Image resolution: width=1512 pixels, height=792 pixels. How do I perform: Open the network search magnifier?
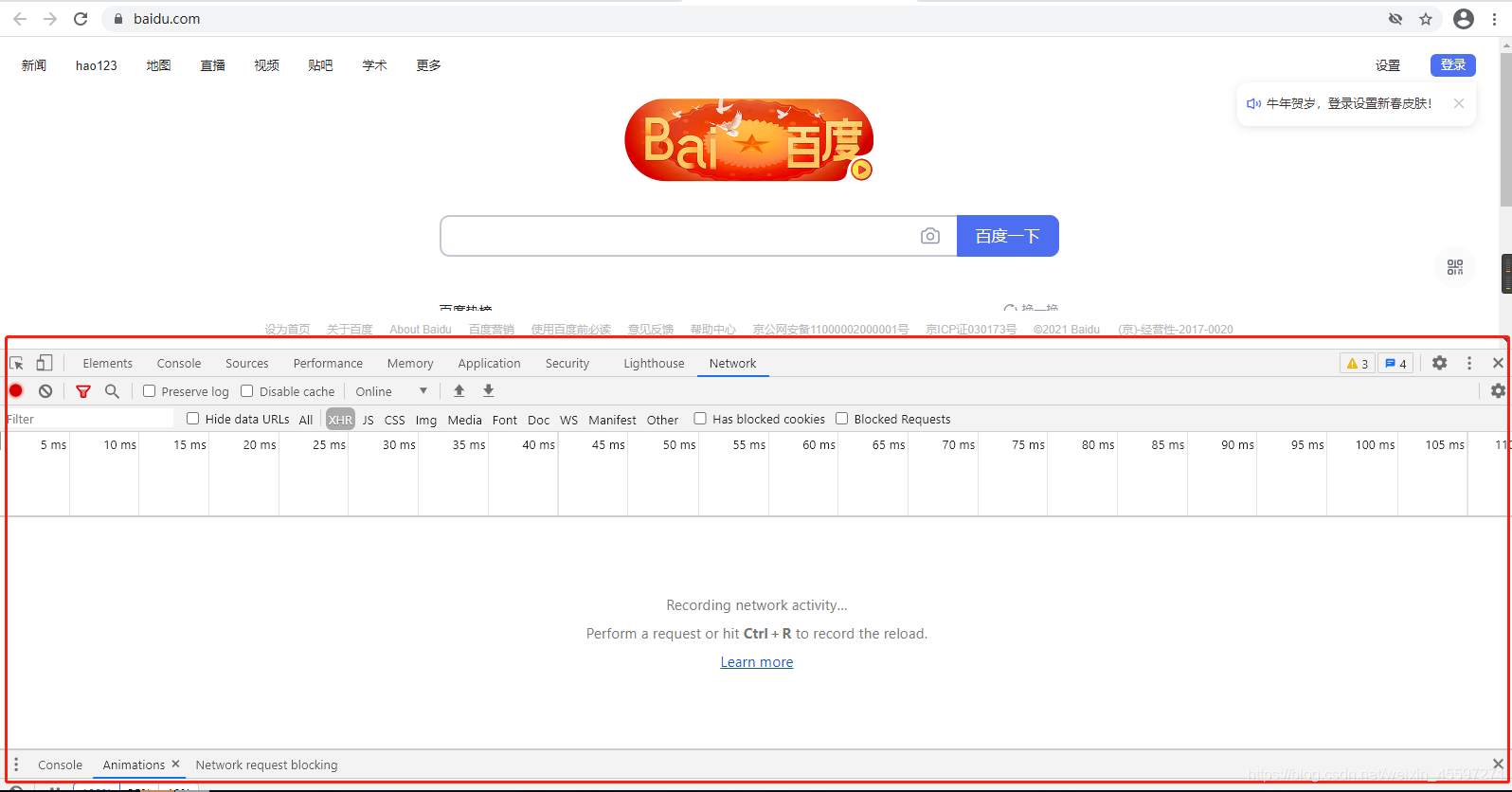coord(112,390)
